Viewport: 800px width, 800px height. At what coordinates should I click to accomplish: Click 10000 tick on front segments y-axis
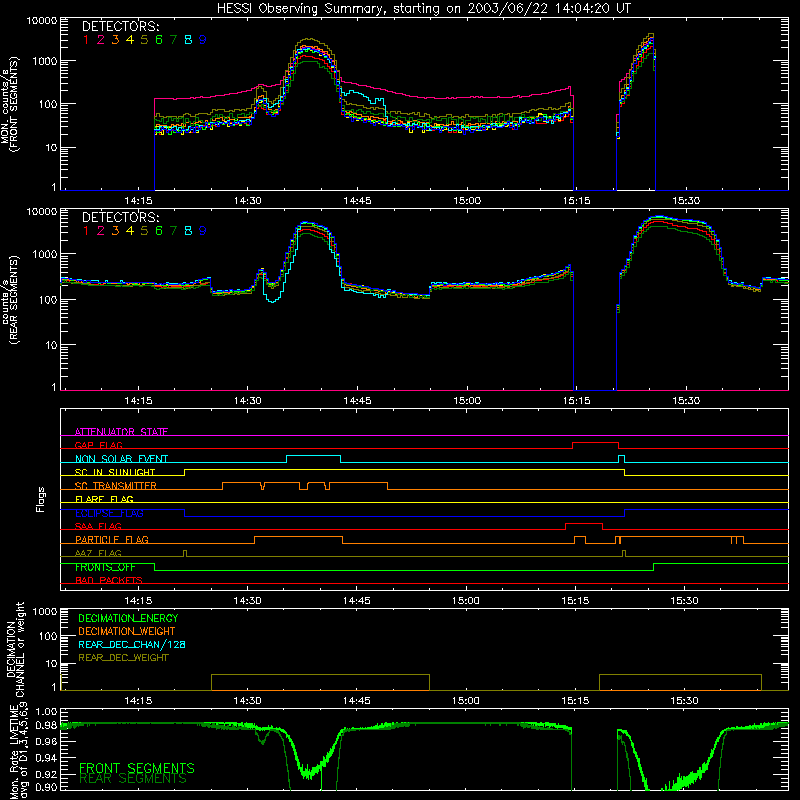click(x=42, y=21)
